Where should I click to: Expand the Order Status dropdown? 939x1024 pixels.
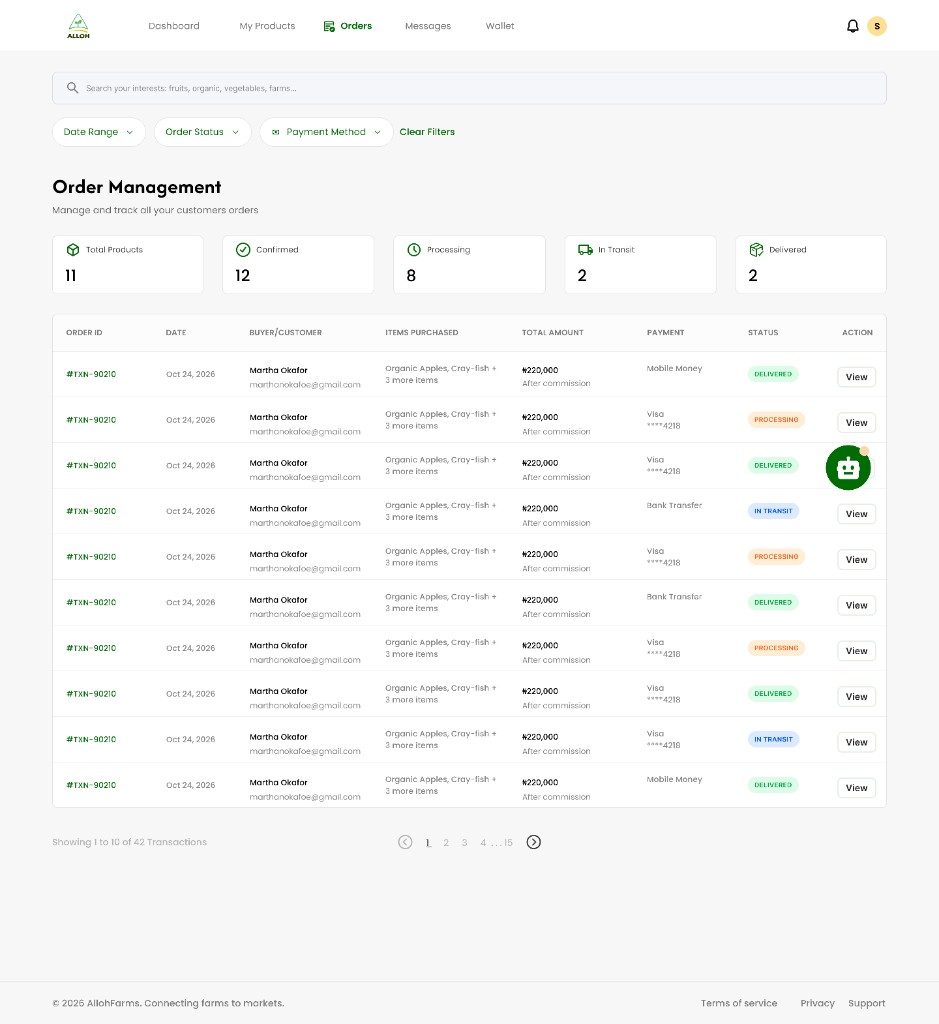pyautogui.click(x=202, y=132)
